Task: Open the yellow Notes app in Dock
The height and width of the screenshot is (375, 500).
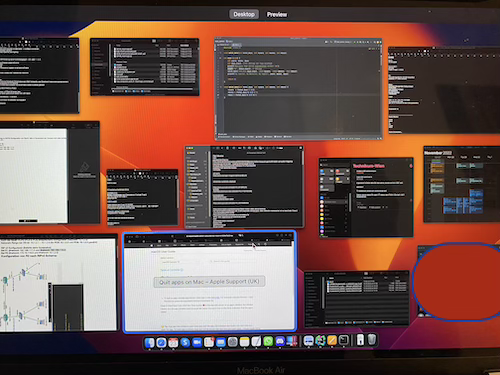Action: (244, 342)
